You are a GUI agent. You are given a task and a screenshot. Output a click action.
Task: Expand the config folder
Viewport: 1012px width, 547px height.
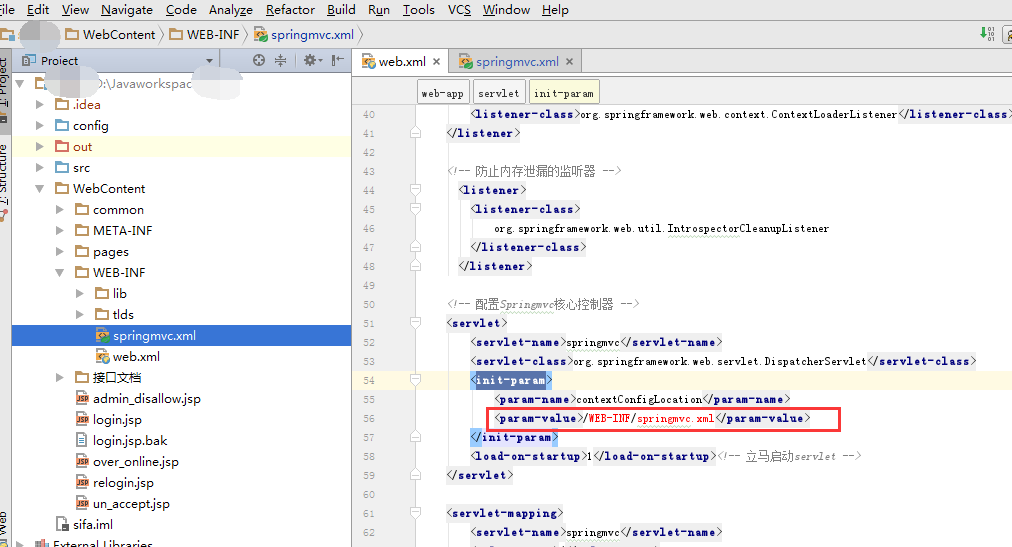tap(39, 126)
